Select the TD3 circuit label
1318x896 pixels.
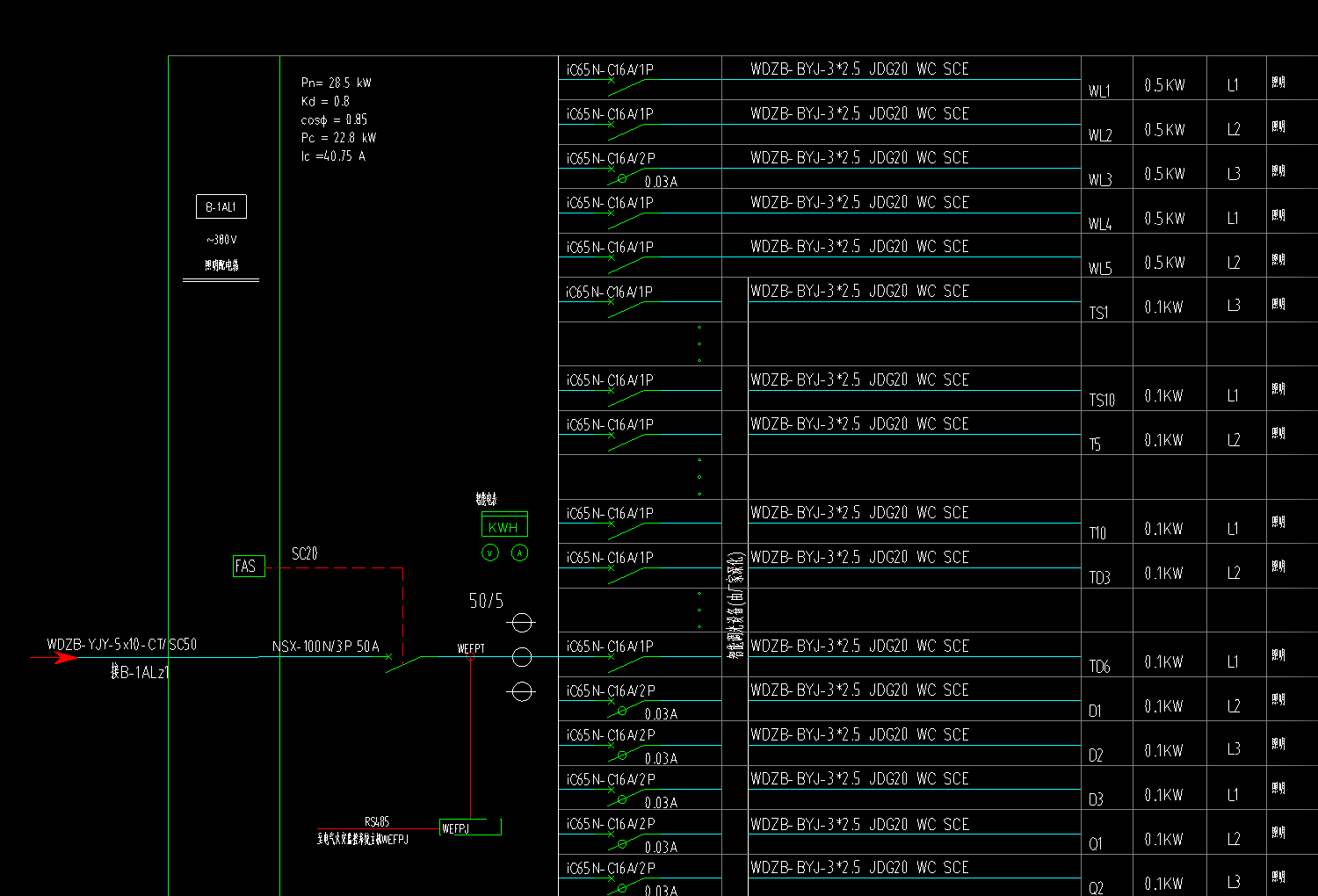click(x=1099, y=578)
